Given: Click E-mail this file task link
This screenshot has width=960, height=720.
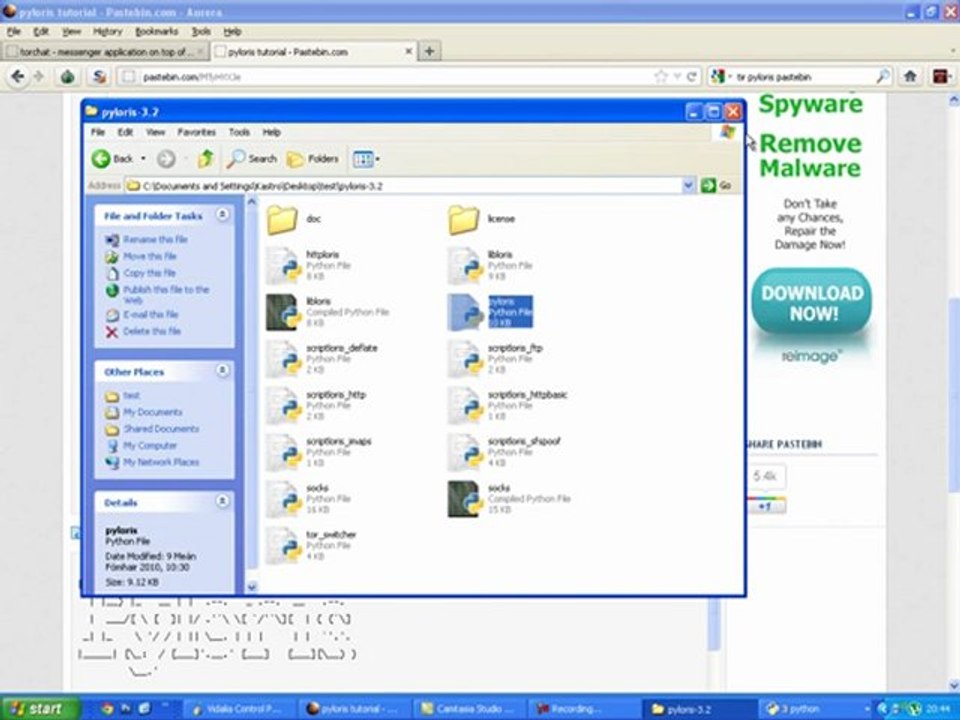Looking at the screenshot, I should click(142, 315).
